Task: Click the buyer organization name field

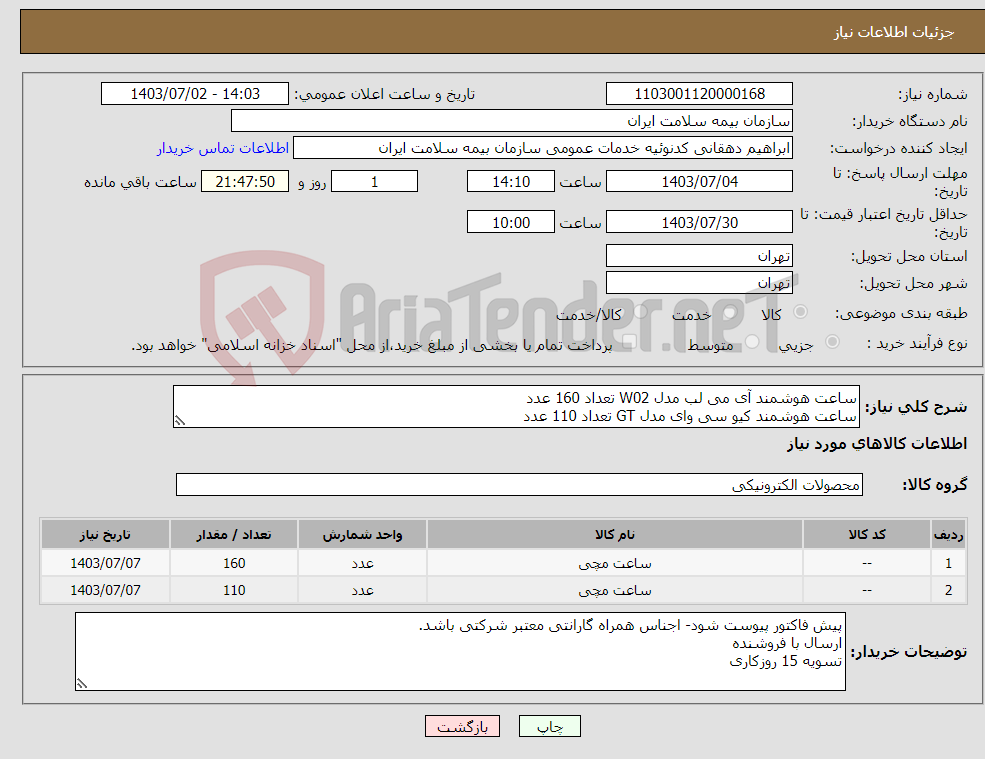Action: [x=512, y=121]
